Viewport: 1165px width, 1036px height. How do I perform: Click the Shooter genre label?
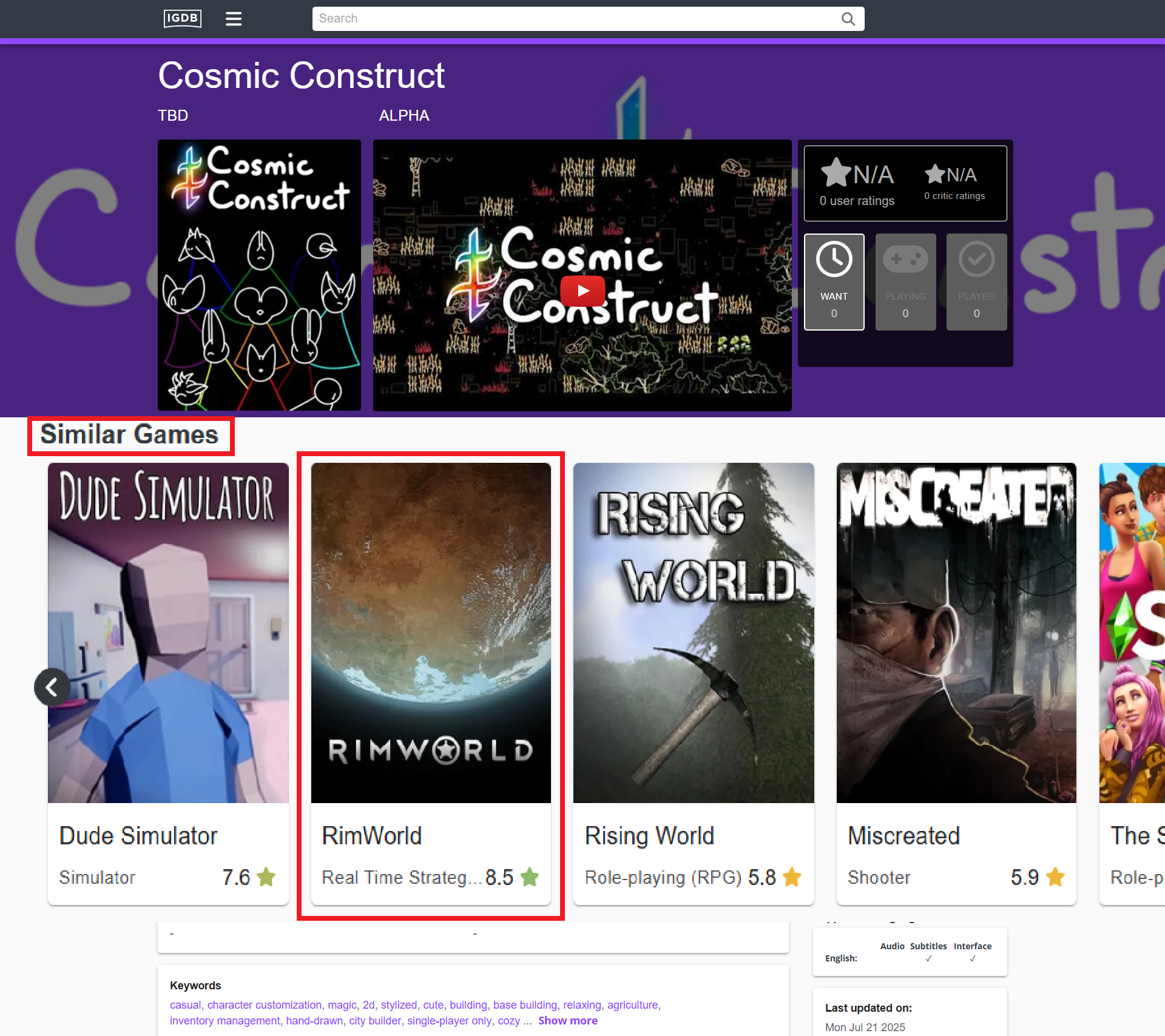pos(879,877)
